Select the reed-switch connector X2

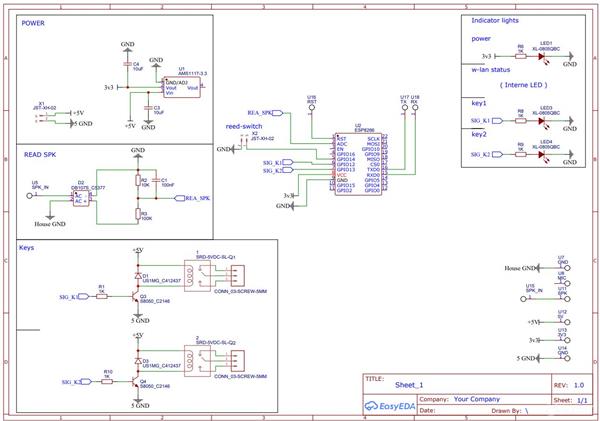pos(243,142)
